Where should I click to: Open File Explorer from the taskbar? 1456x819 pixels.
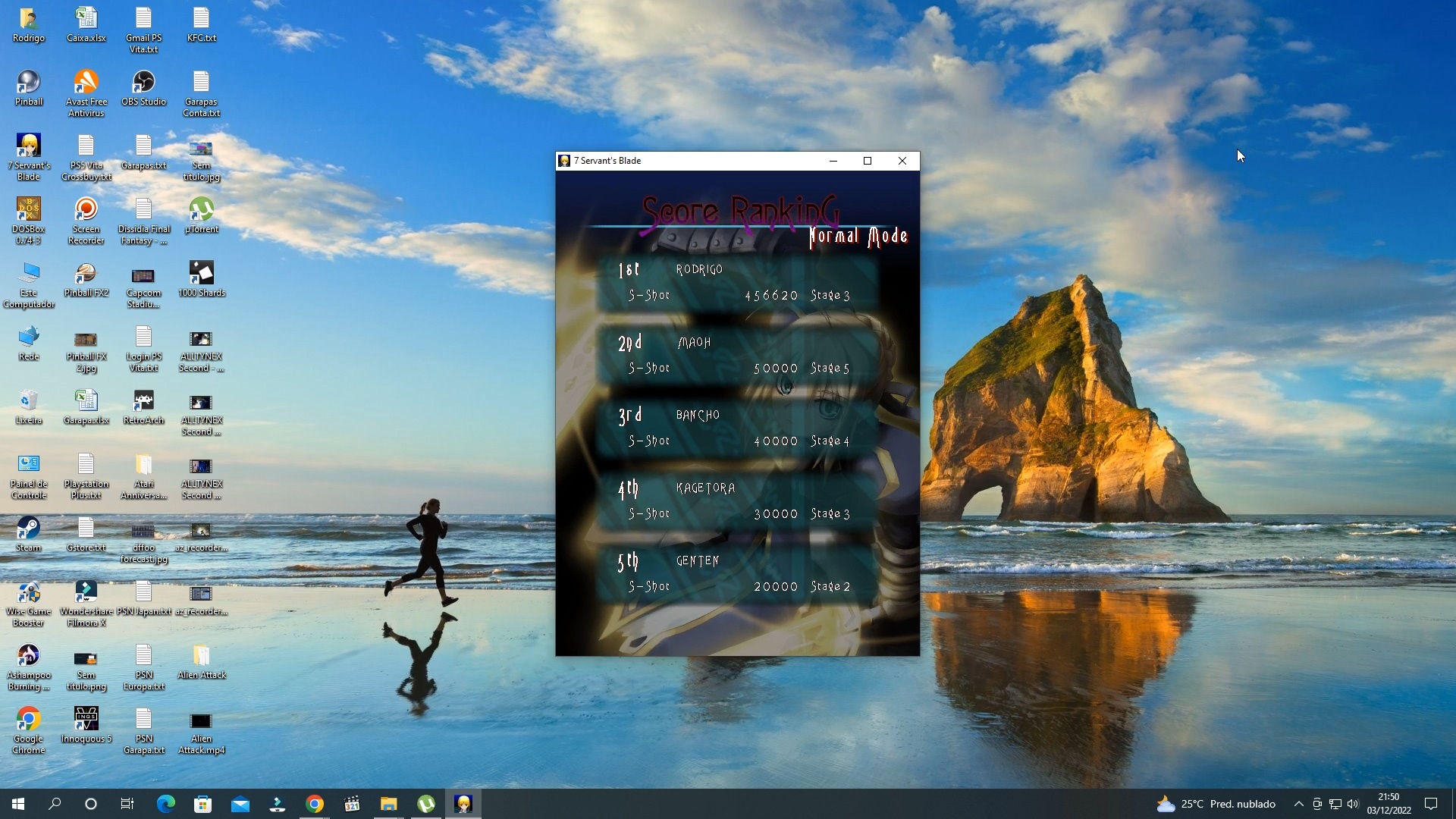click(389, 804)
